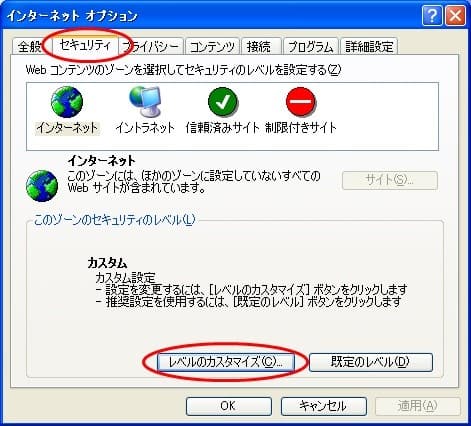
Task: Select the インターネット zone globe icon
Action: [67, 102]
